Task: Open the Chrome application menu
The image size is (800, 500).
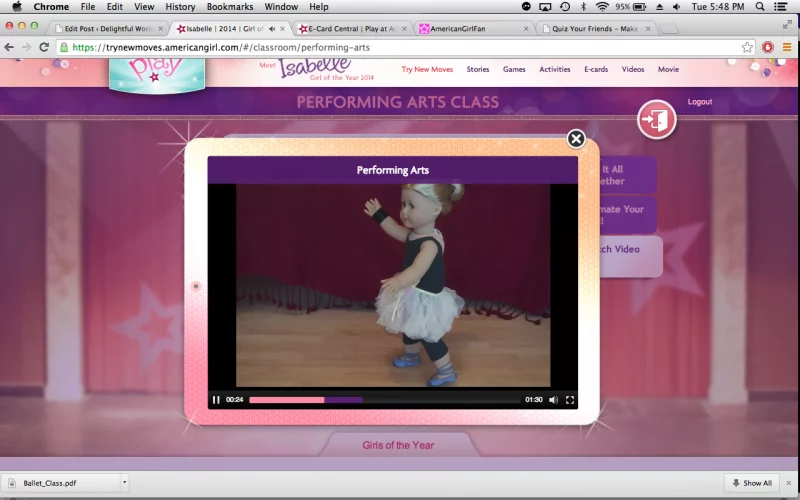Action: point(51,7)
